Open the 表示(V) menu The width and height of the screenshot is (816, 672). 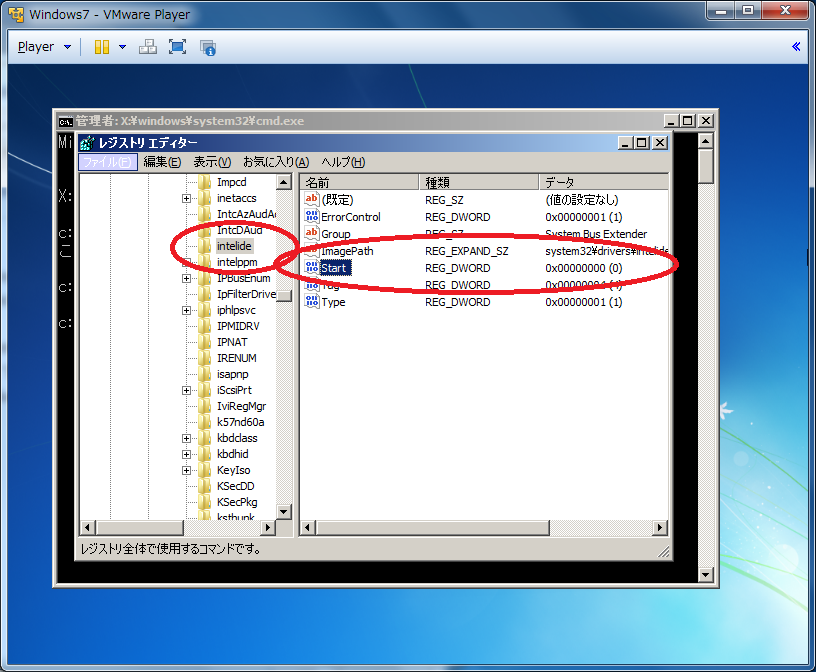[212, 162]
